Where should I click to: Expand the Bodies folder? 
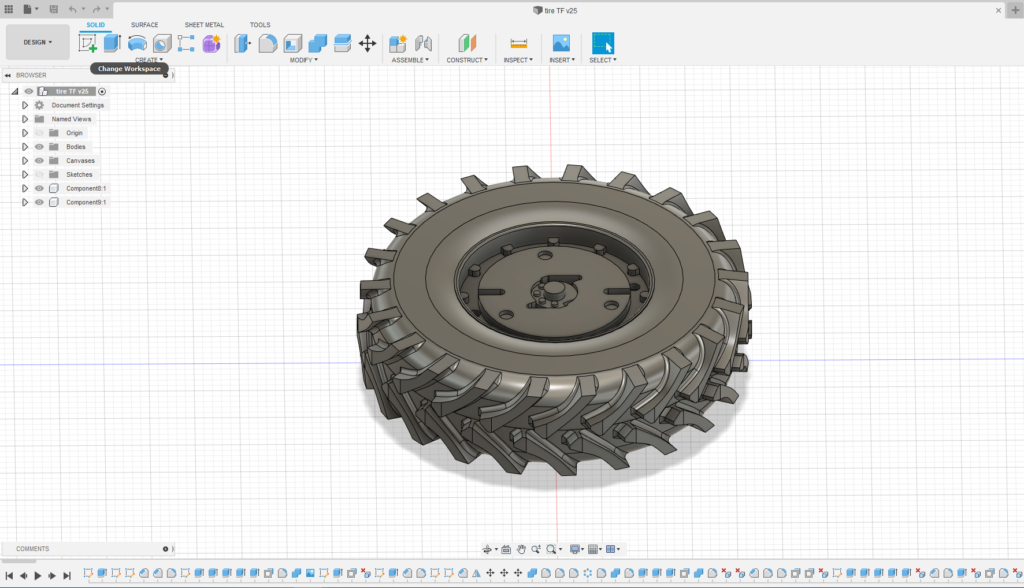click(25, 147)
